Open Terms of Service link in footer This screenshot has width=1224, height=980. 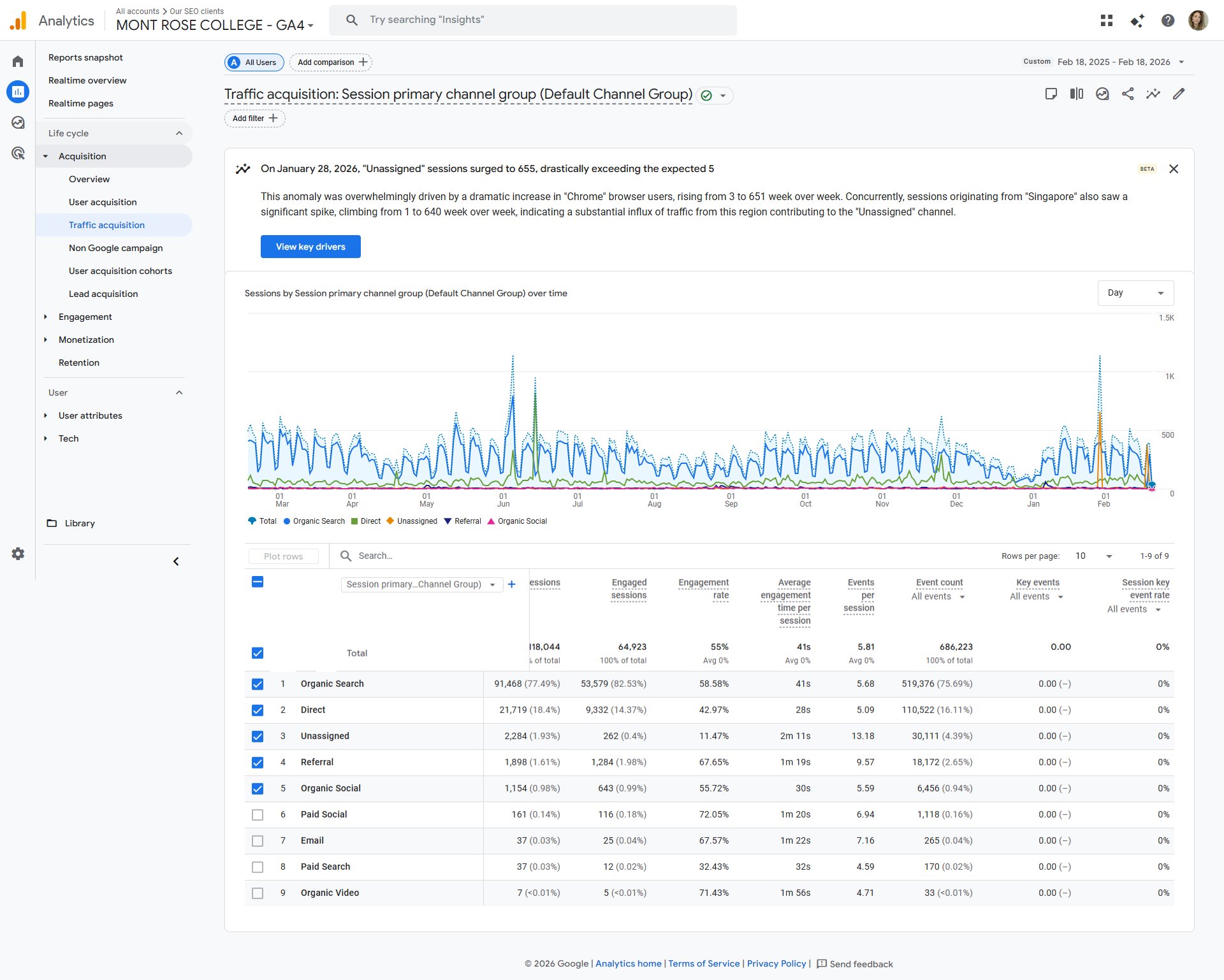[x=704, y=963]
